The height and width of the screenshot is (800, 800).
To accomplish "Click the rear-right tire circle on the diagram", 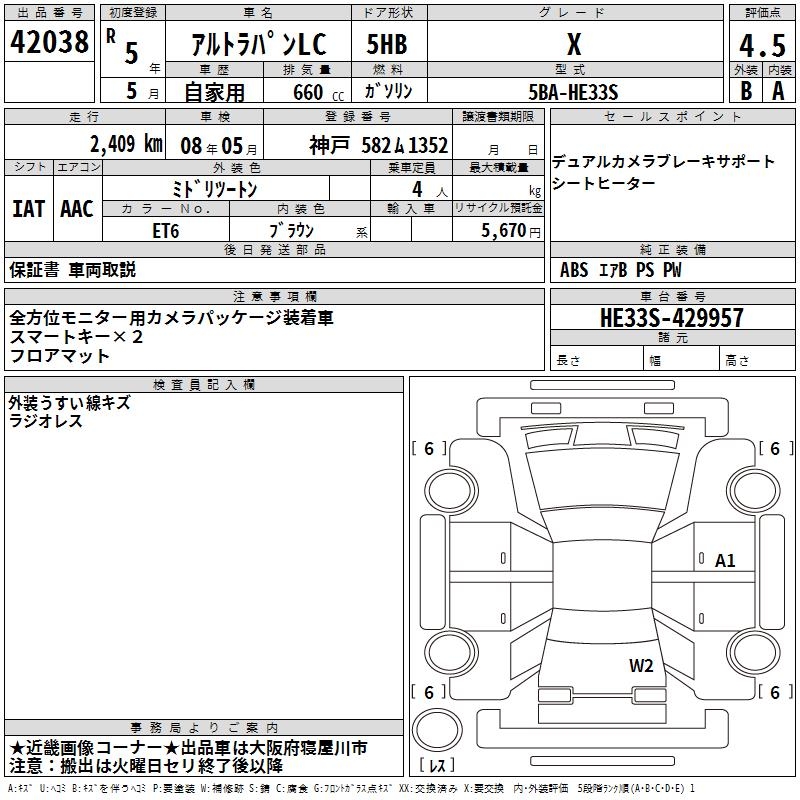I will pyautogui.click(x=754, y=652).
